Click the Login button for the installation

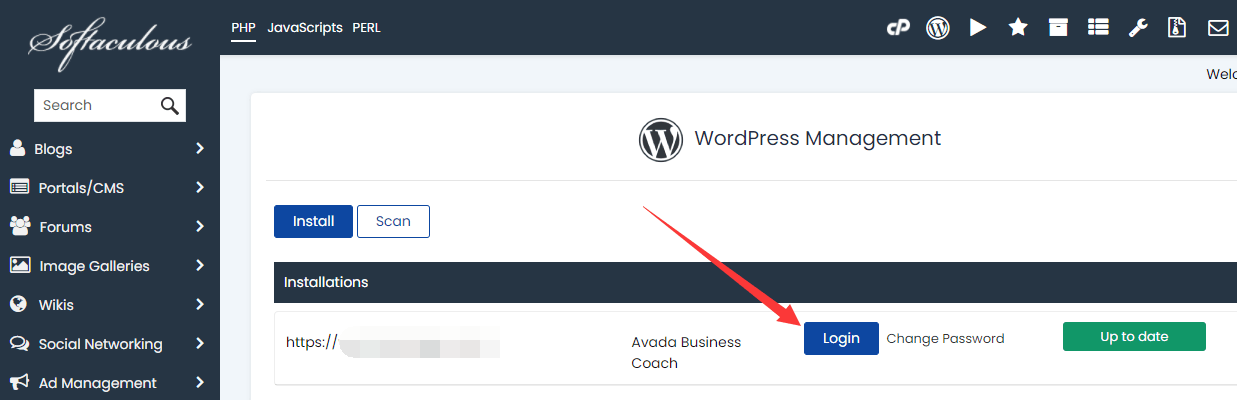click(x=841, y=338)
